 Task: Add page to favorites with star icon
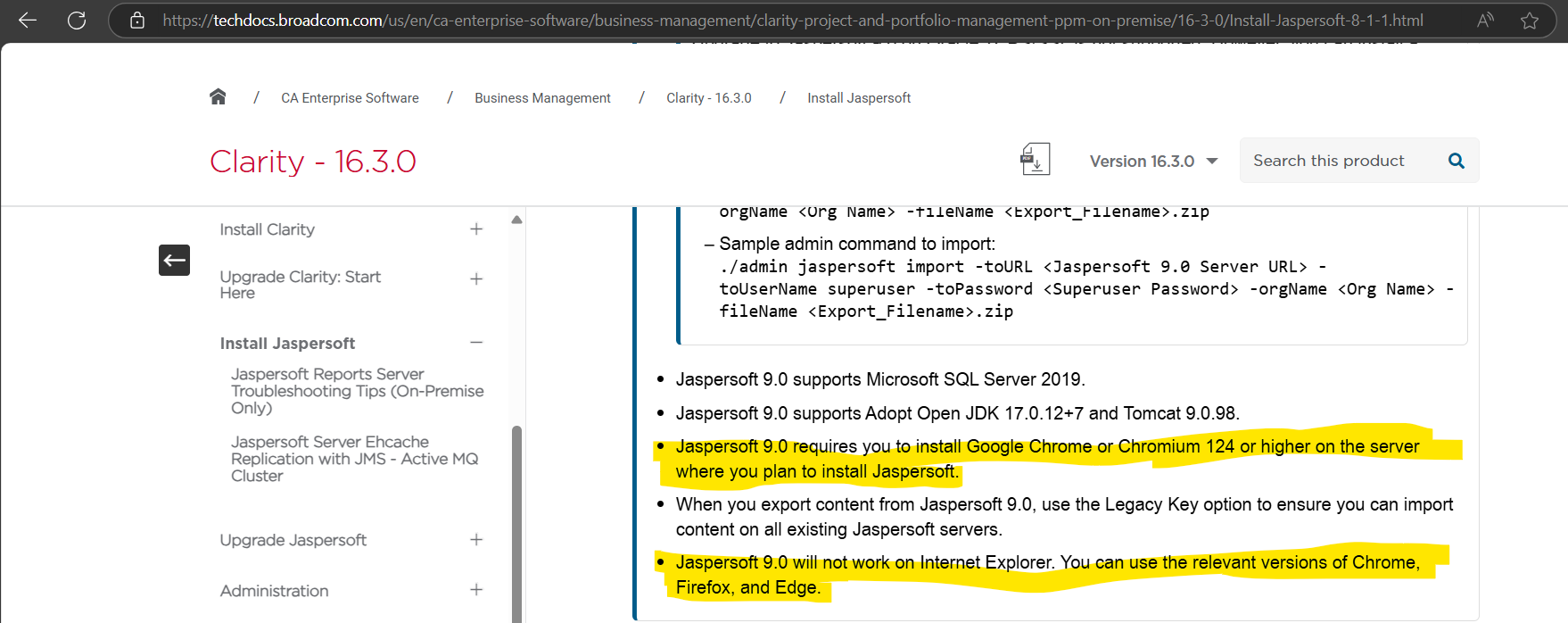[1530, 20]
